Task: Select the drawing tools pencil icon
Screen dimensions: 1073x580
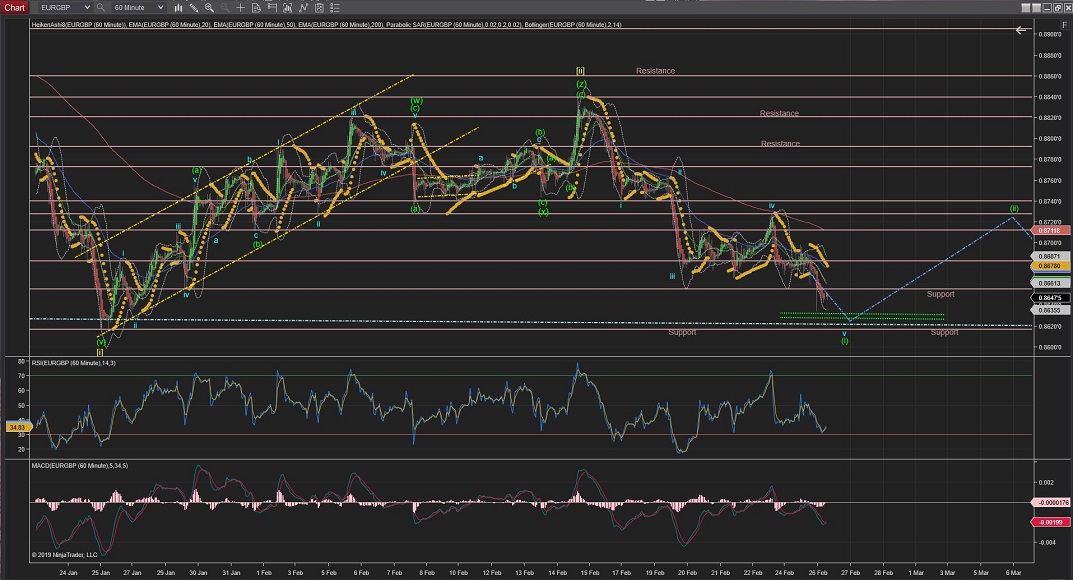Action: 194,8
